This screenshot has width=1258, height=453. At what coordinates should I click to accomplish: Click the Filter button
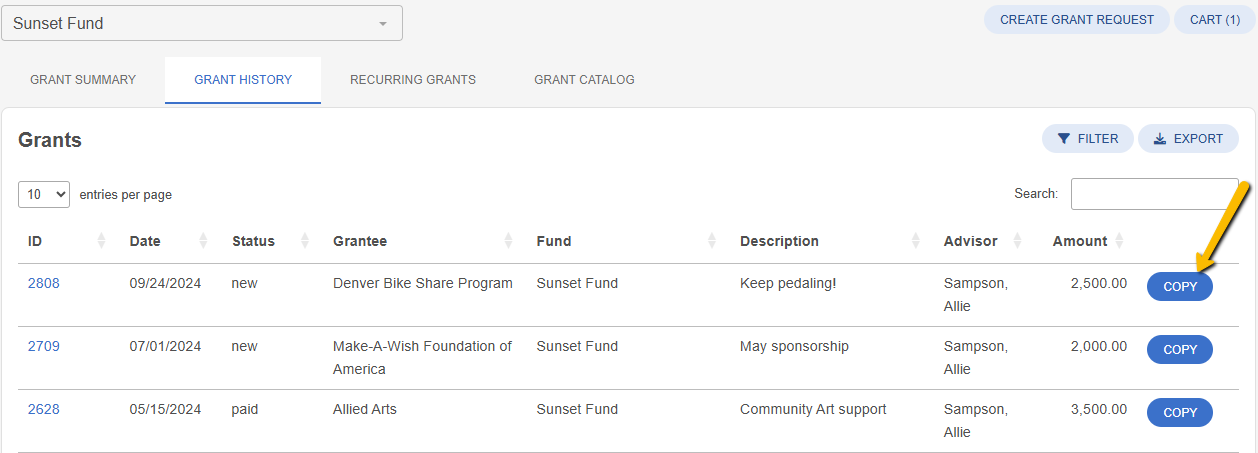[x=1088, y=139]
